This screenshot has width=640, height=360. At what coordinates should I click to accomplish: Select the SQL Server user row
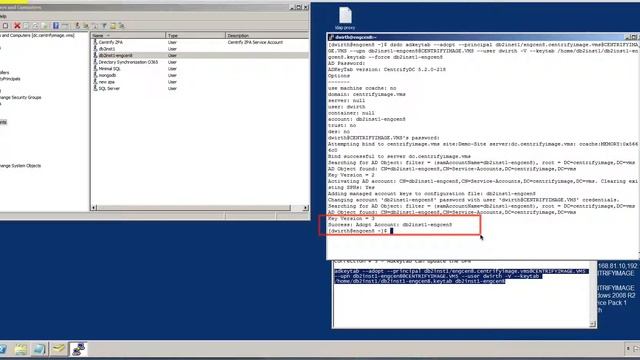tap(200, 88)
